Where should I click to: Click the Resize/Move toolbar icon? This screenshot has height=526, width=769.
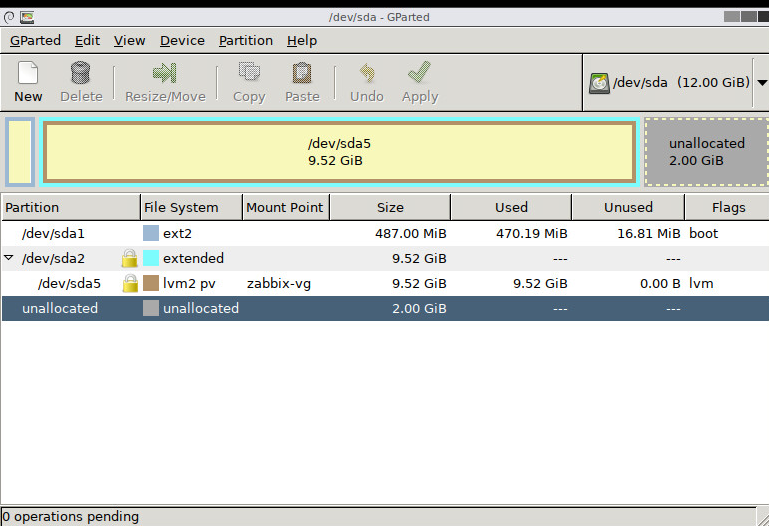pyautogui.click(x=165, y=73)
